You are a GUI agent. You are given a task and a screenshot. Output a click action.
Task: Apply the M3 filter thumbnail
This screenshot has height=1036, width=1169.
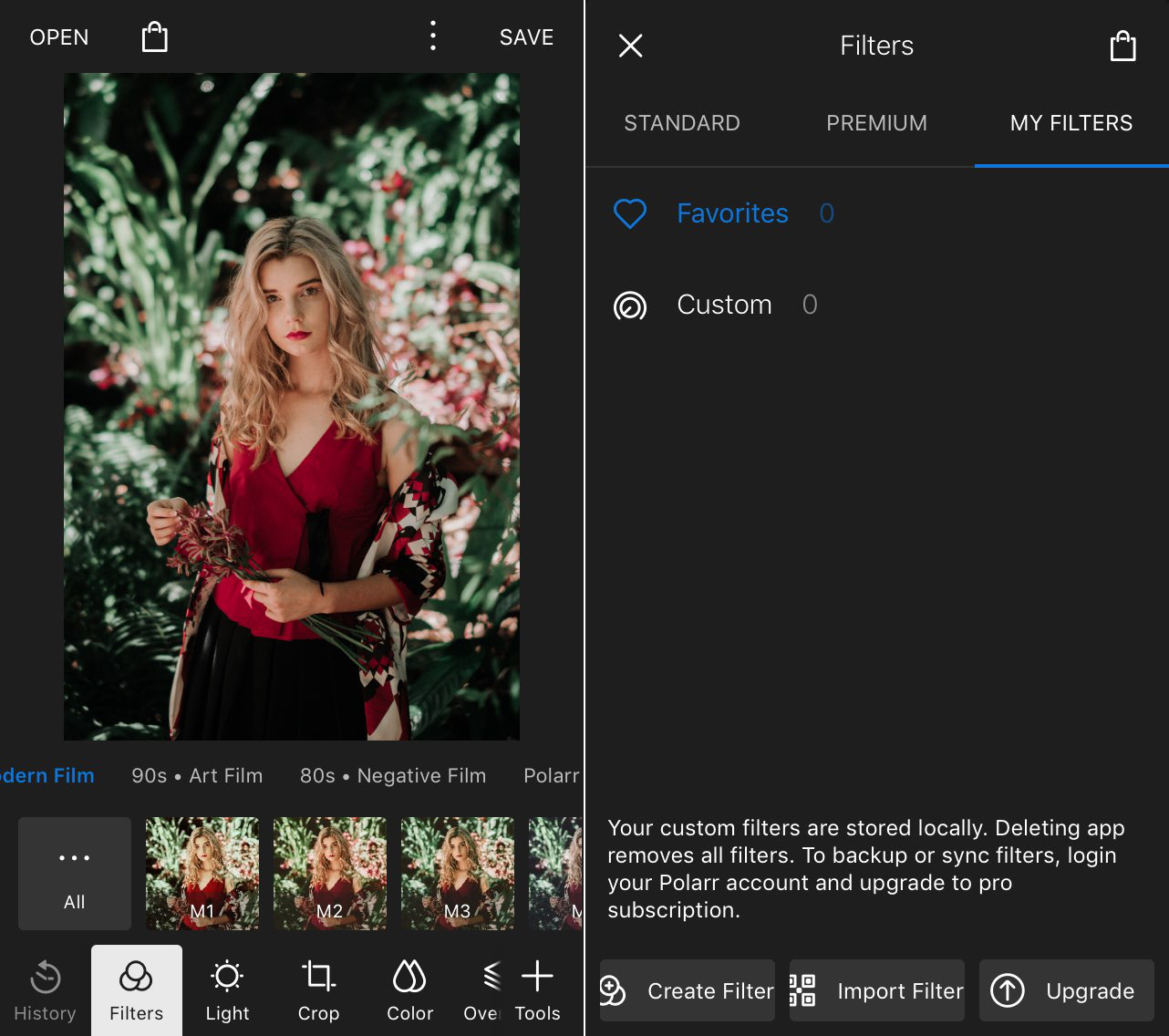click(x=458, y=874)
